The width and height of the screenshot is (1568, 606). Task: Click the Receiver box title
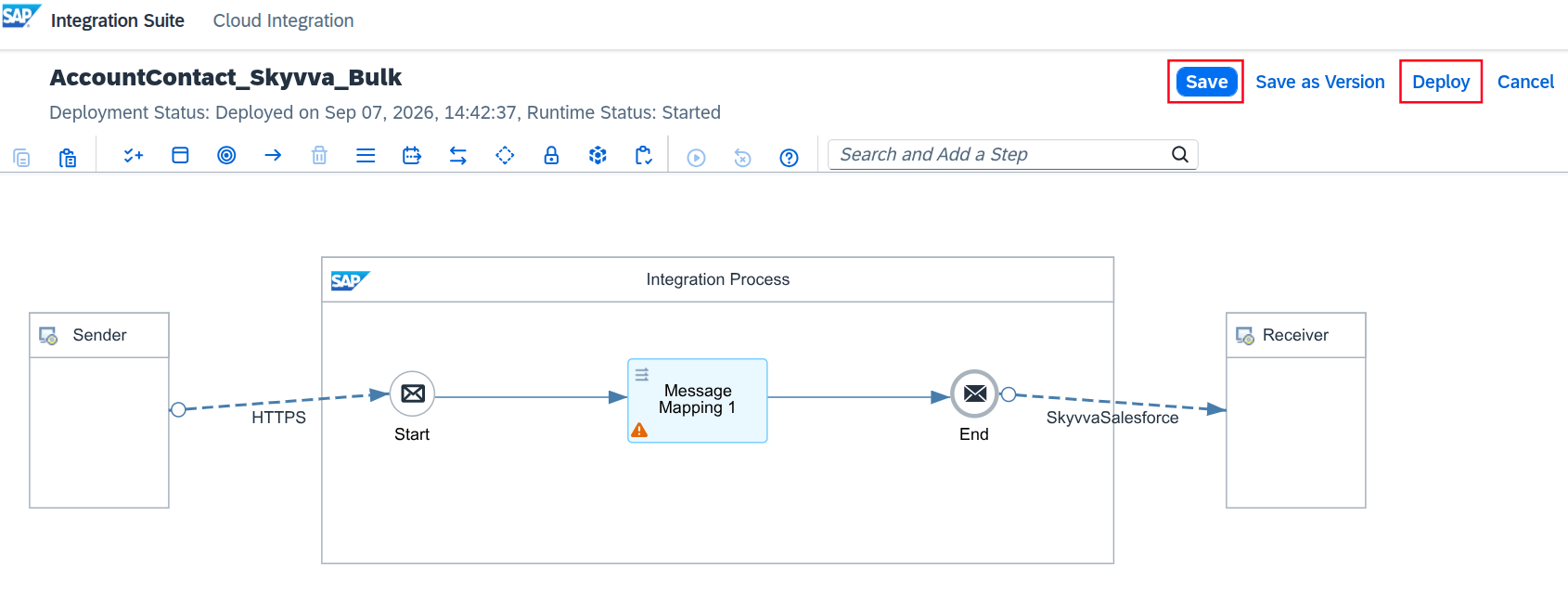pyautogui.click(x=1295, y=335)
